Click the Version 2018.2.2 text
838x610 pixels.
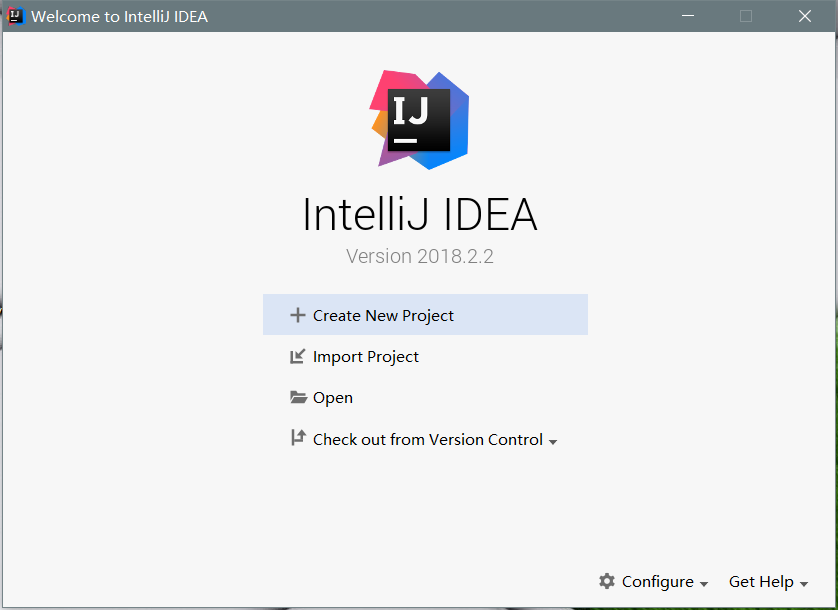tap(420, 256)
